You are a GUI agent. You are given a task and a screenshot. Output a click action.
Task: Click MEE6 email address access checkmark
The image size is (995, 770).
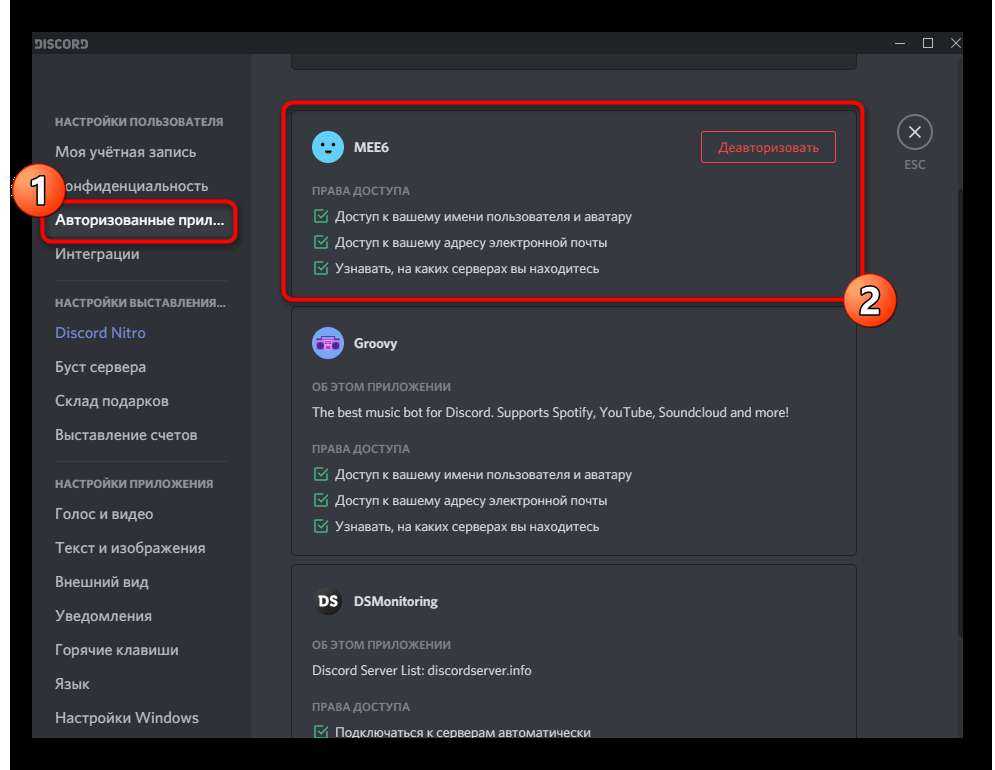click(x=321, y=242)
